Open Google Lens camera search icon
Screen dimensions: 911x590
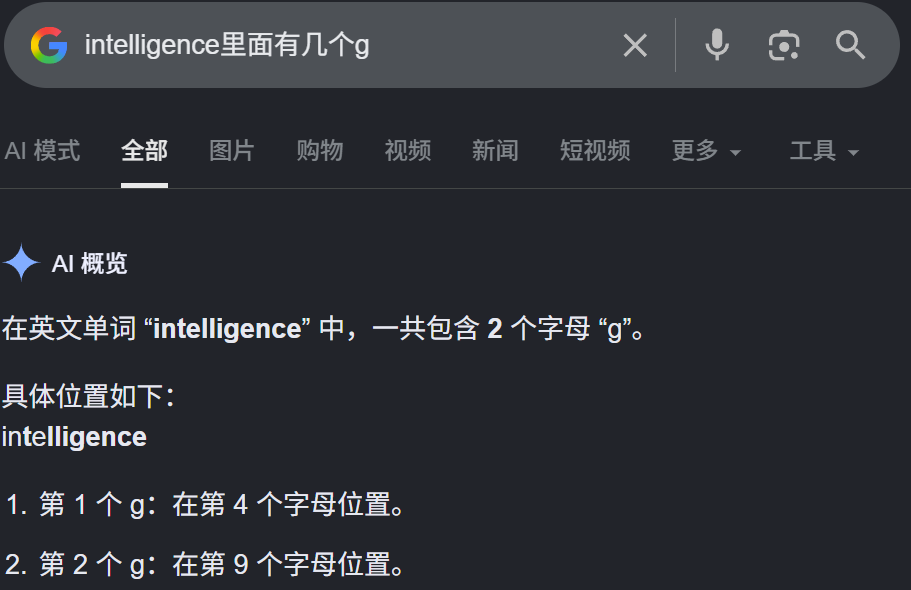(x=784, y=45)
